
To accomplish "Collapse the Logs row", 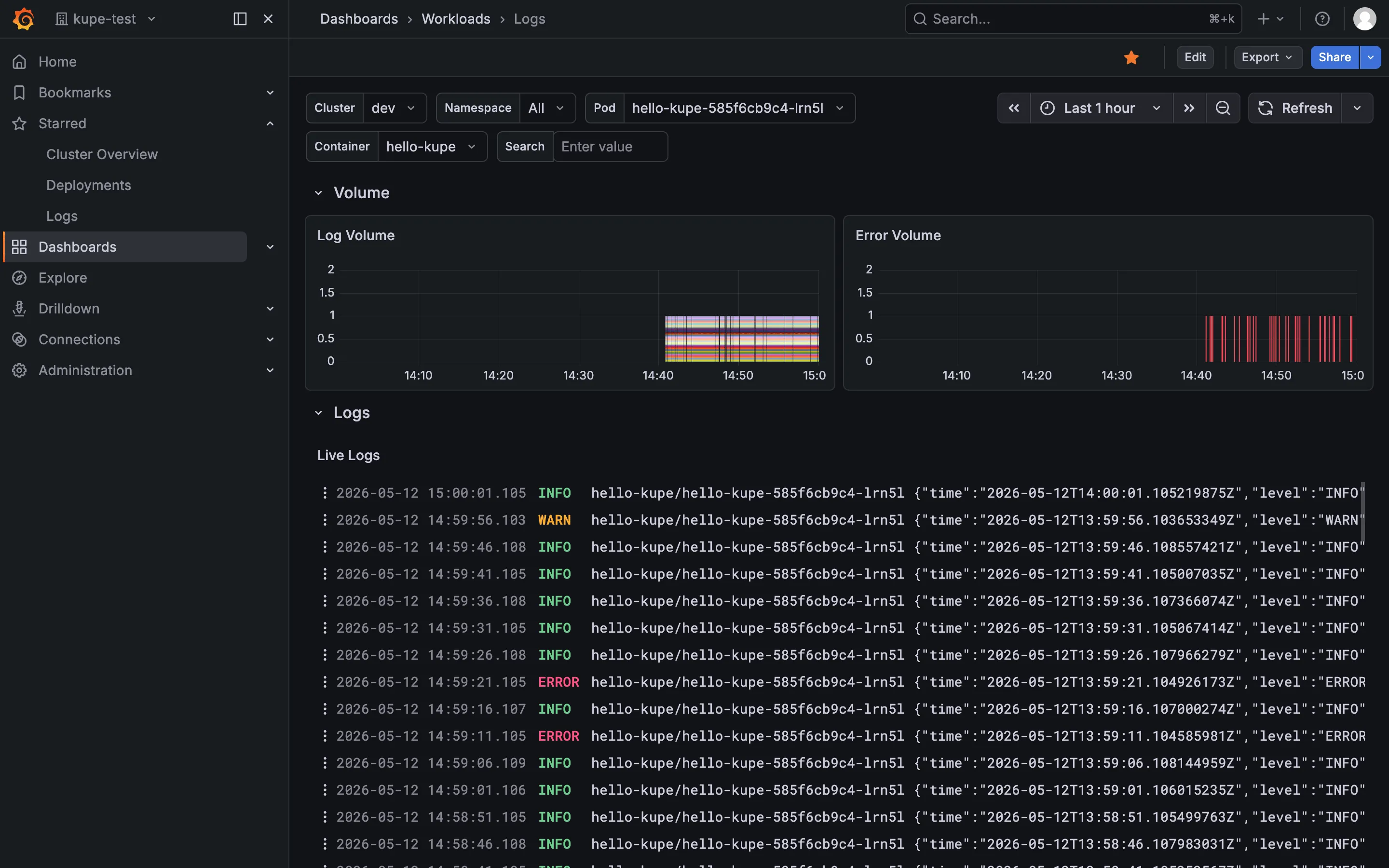I will coord(318,413).
